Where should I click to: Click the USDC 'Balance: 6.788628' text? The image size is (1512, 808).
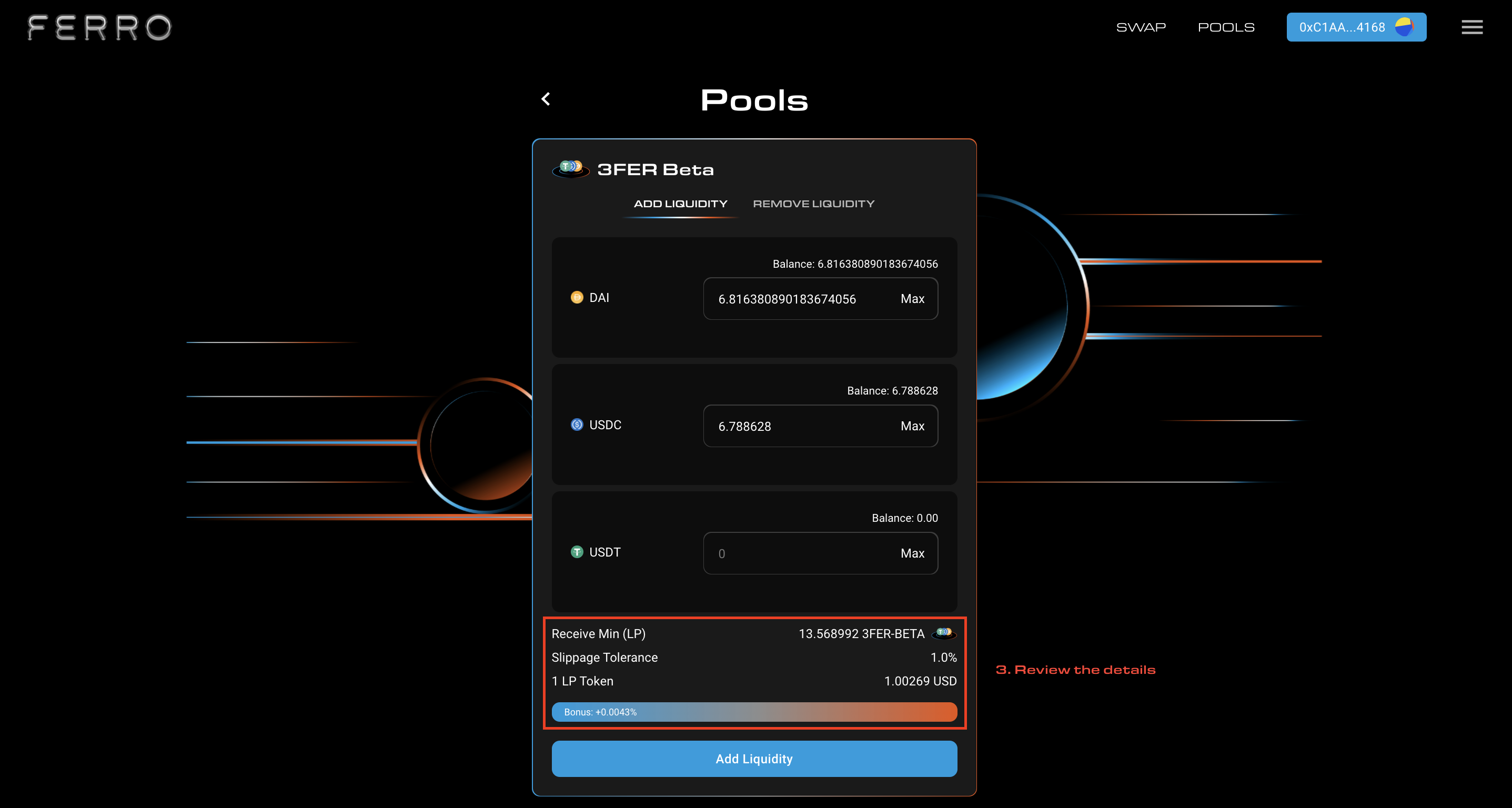(892, 391)
